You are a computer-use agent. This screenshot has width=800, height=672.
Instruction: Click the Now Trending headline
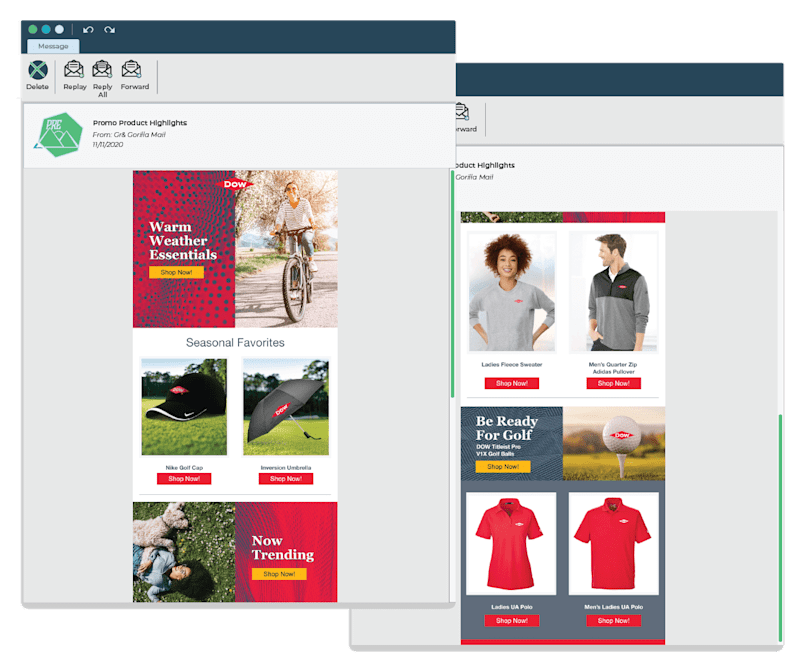[x=283, y=547]
